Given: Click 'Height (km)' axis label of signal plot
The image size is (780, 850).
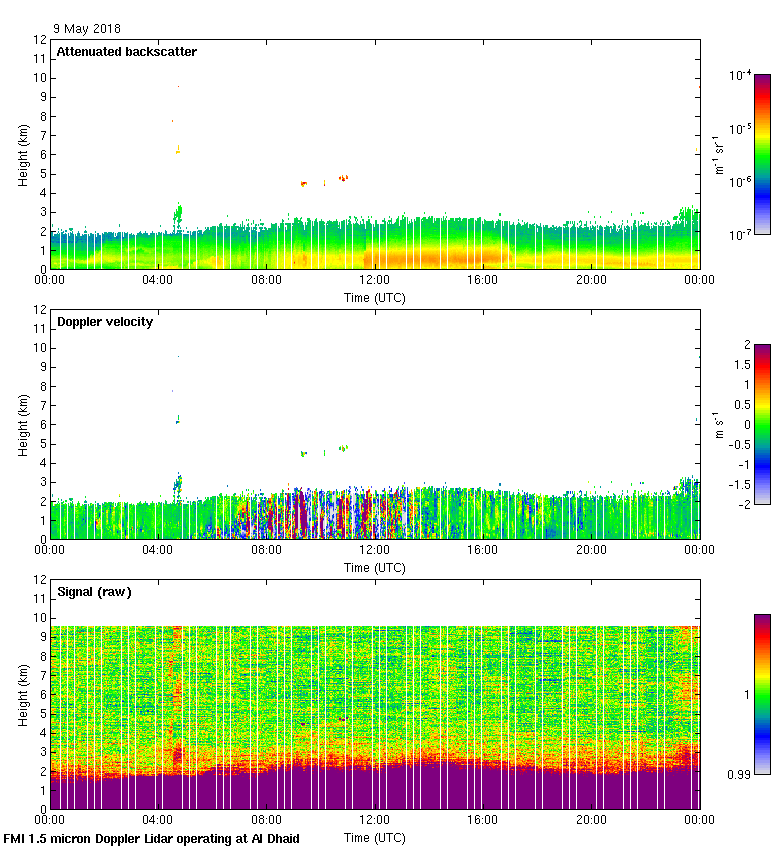Looking at the screenshot, I should [22, 694].
